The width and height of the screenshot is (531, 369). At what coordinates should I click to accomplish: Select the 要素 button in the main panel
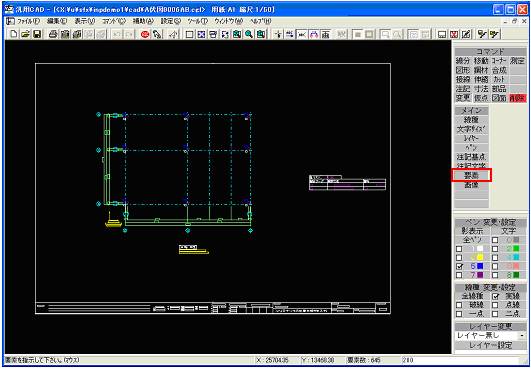[471, 175]
